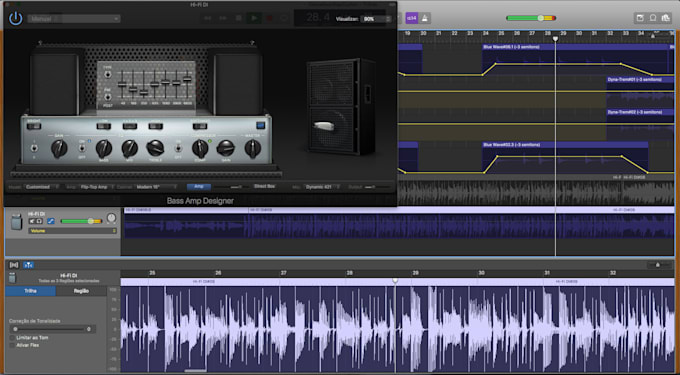Click the last graphic EQ band fader
Viewport: 680px width, 375px height.
187,79
